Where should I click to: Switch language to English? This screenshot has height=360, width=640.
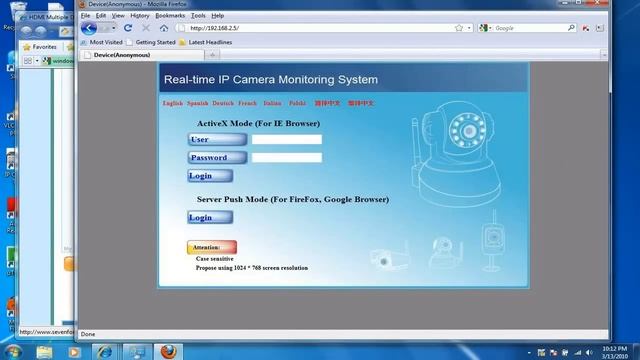coord(173,103)
